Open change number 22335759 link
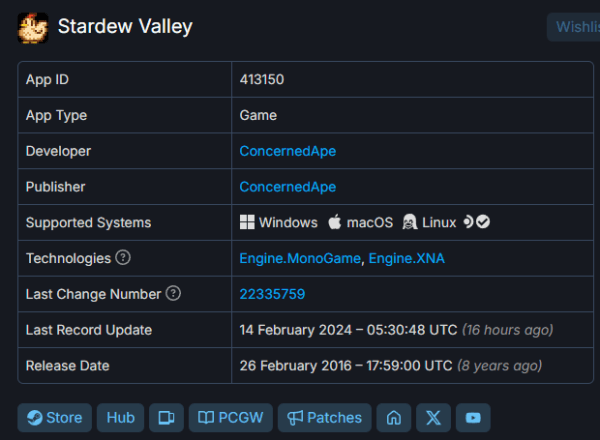This screenshot has height=440, width=600. coord(272,294)
